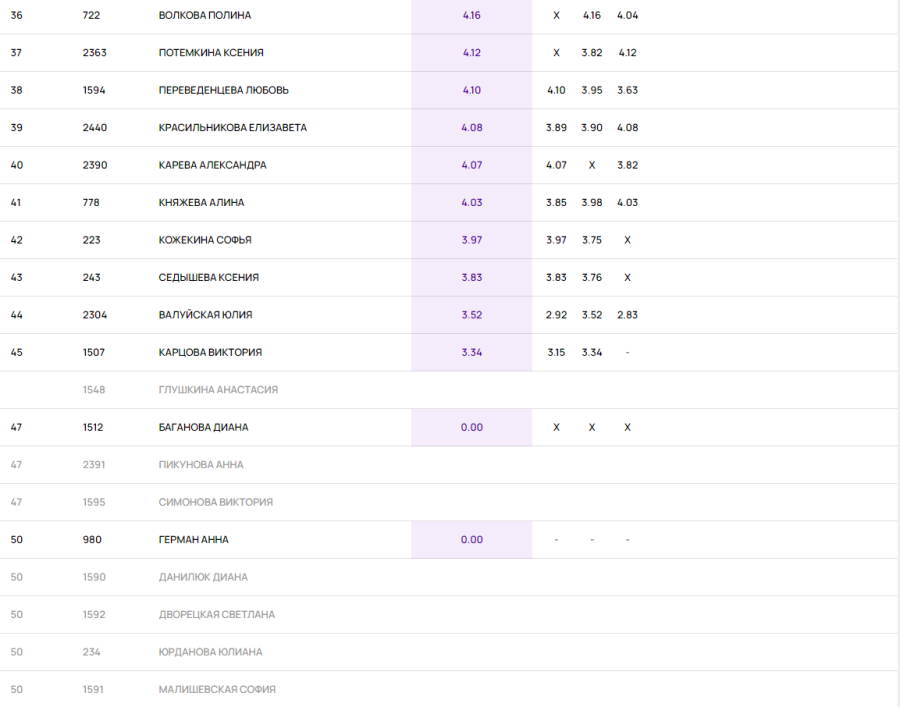This screenshot has height=707, width=900.
Task: Click greyed-out name ГЛУШКИНА АНАСТАСИЯ
Action: coord(218,390)
